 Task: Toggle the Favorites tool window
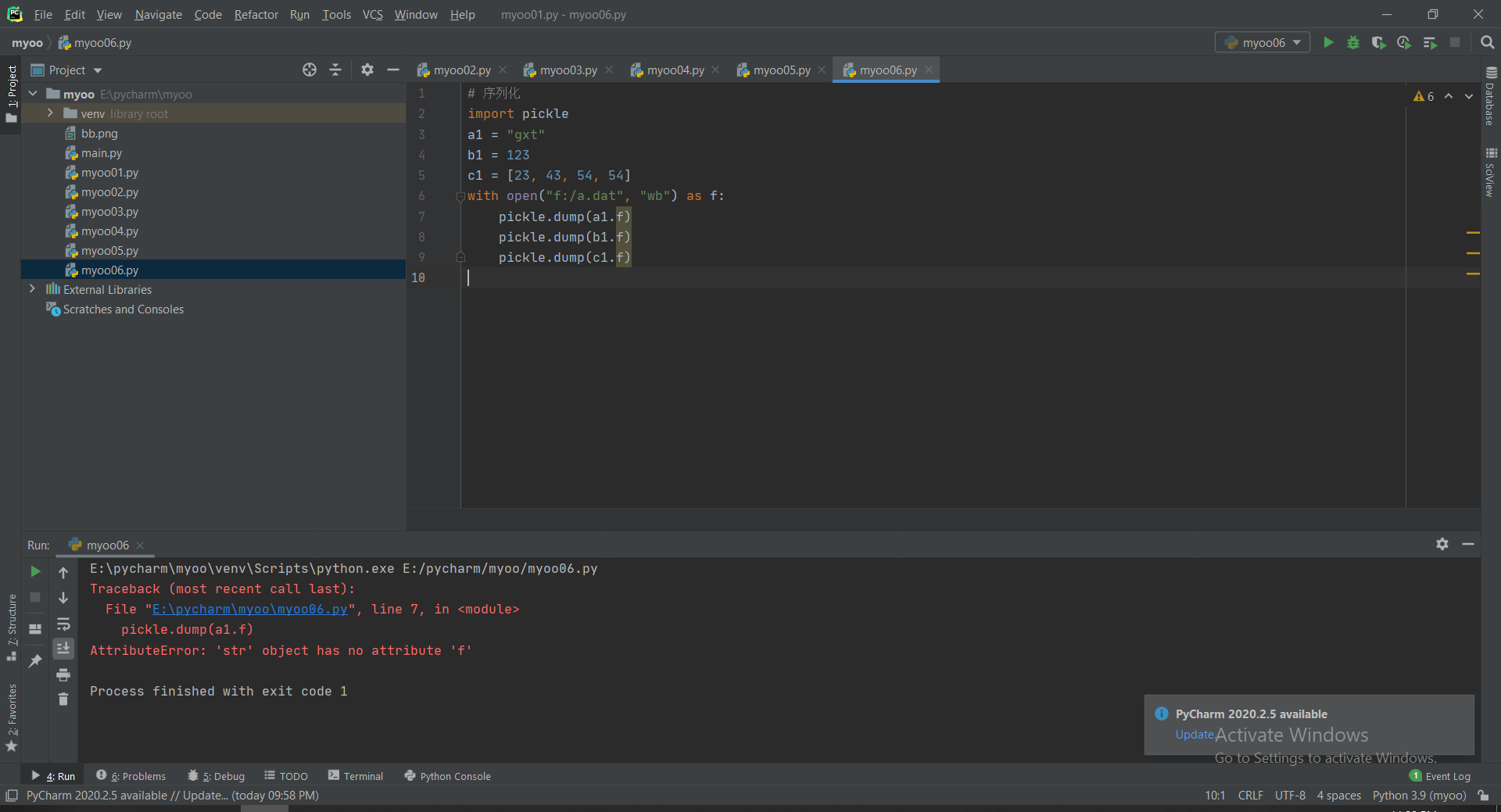coord(12,717)
